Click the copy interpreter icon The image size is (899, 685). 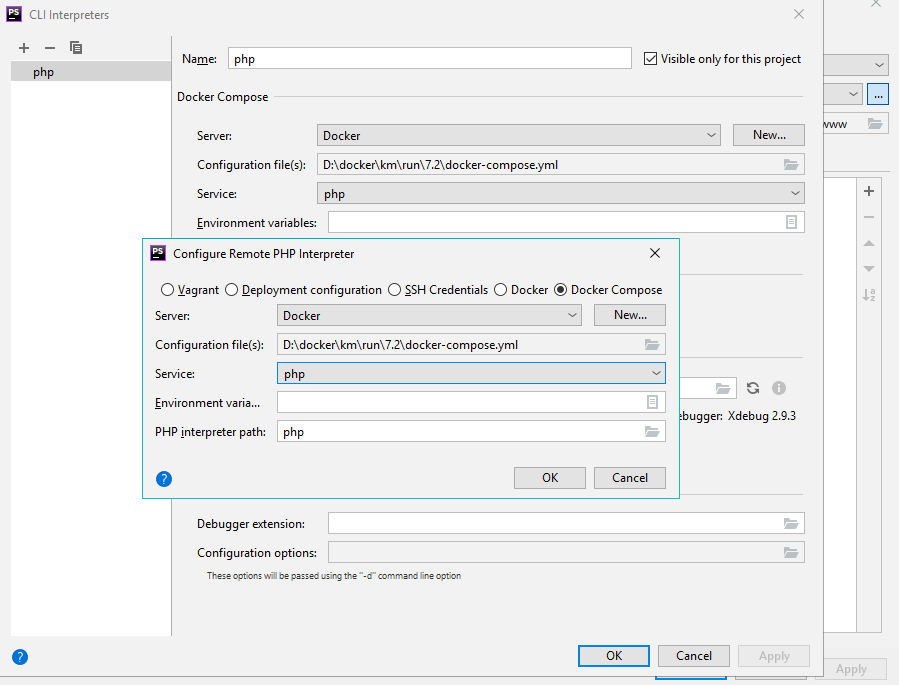pos(76,48)
